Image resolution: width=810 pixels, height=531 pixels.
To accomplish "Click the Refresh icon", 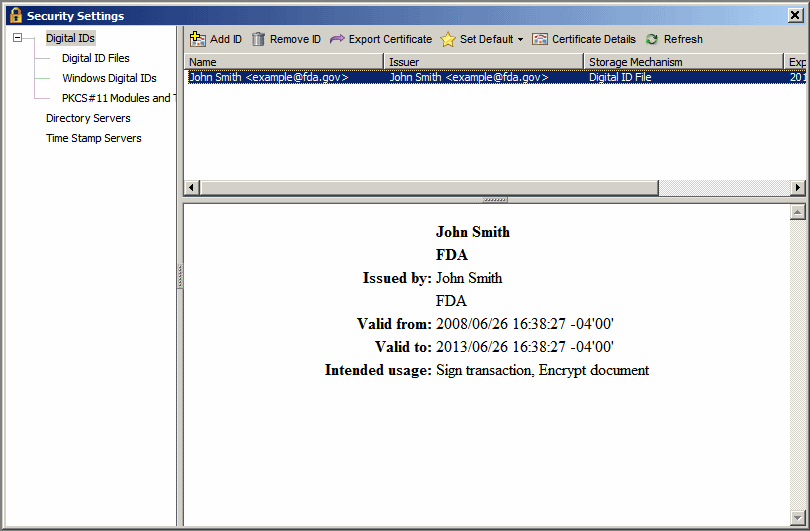I will coord(652,39).
